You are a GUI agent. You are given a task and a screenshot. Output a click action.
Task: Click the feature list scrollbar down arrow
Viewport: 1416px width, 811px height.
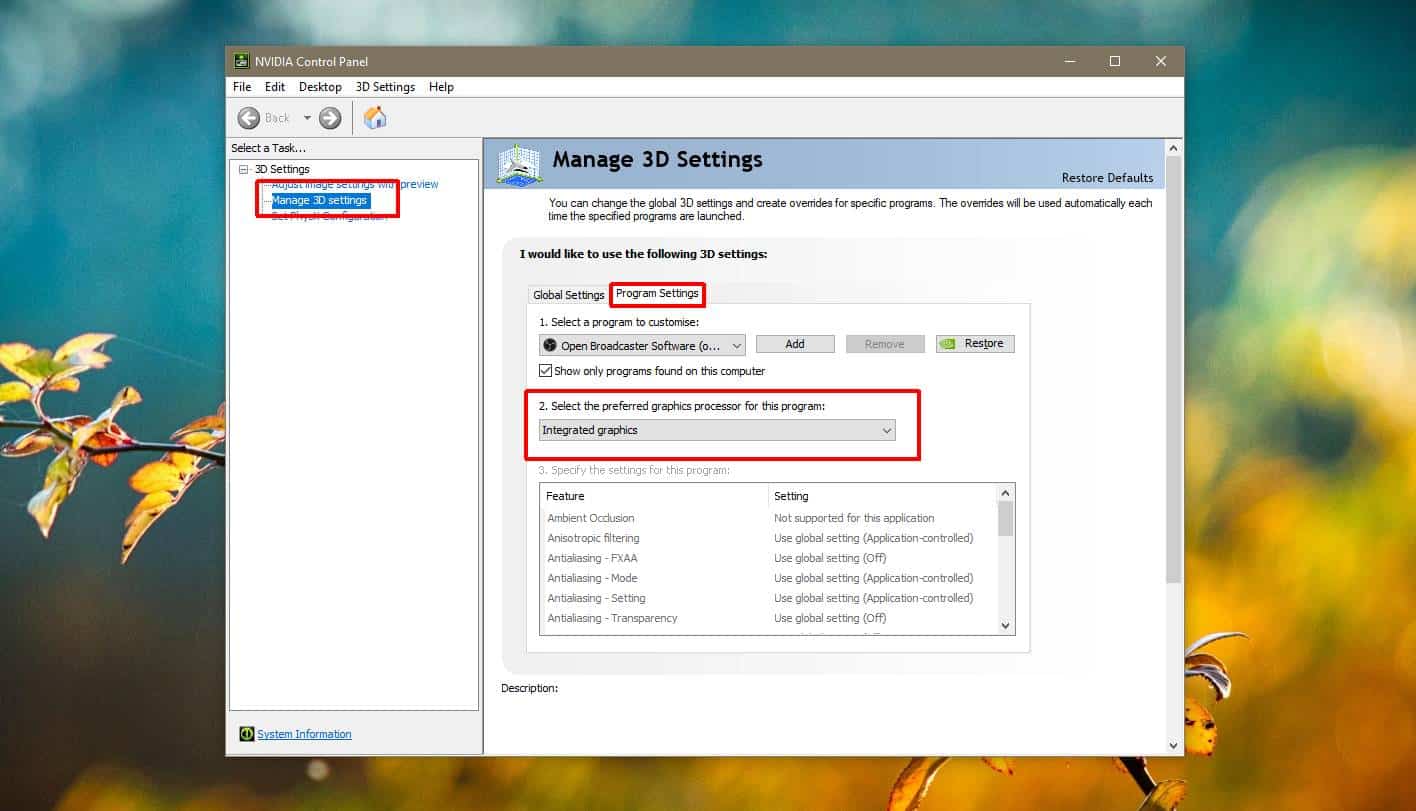tap(1006, 625)
